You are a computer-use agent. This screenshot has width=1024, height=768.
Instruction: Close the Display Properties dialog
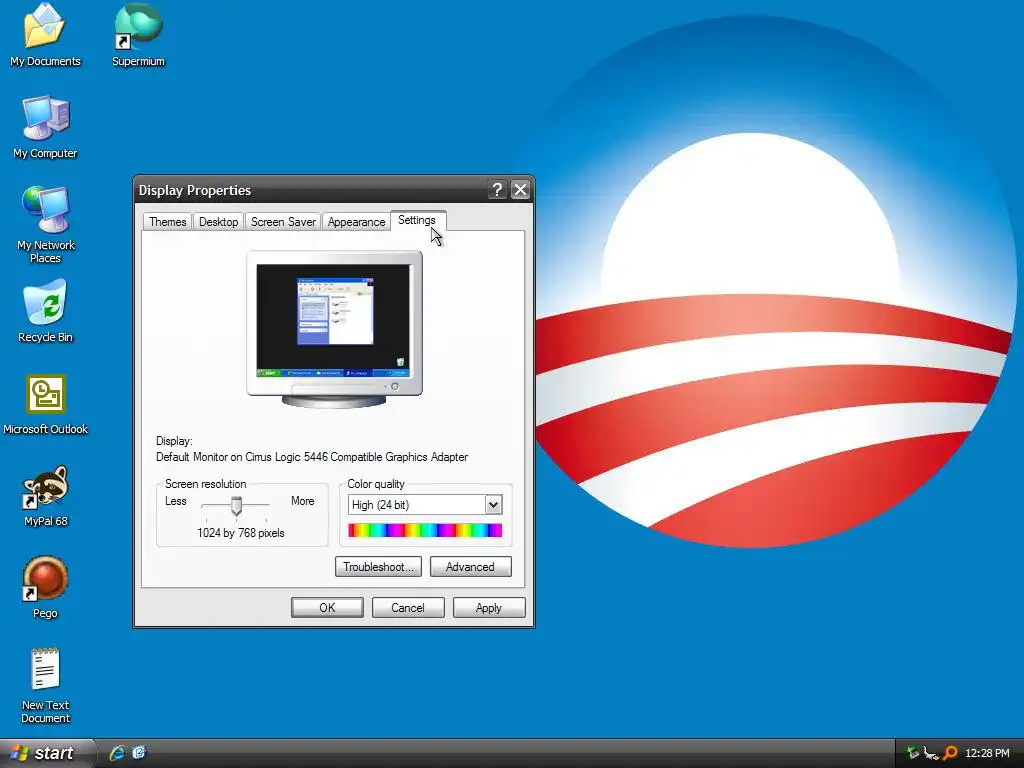tap(520, 190)
